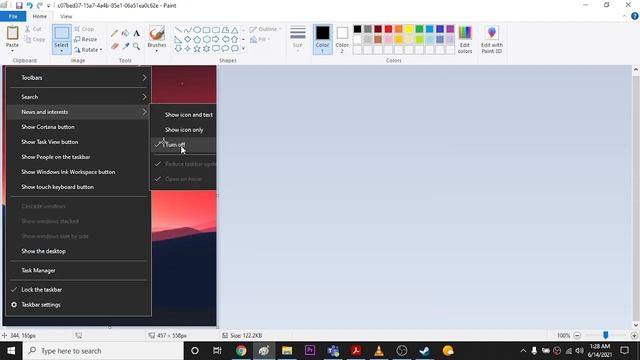Image resolution: width=640 pixels, height=360 pixels.
Task: Expand the Rotate dropdown
Action: pos(101,50)
